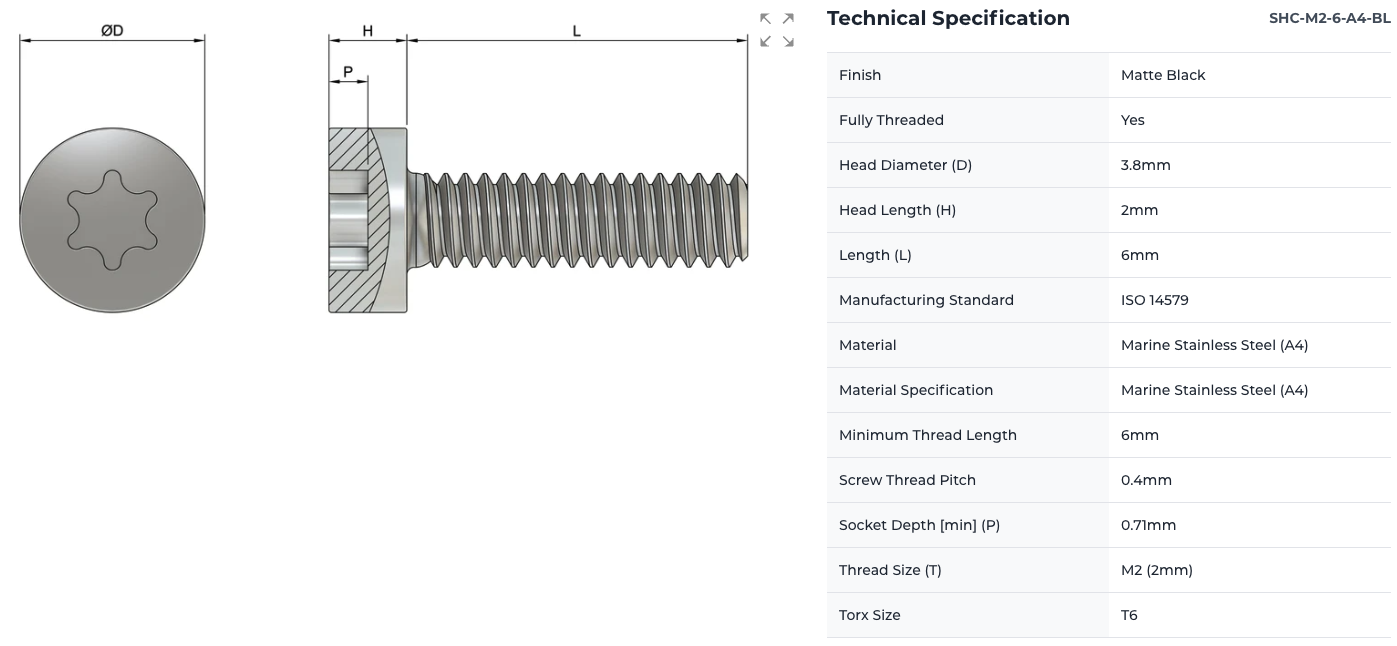
Task: Click the 0.4mm thread pitch value
Action: 1146,480
